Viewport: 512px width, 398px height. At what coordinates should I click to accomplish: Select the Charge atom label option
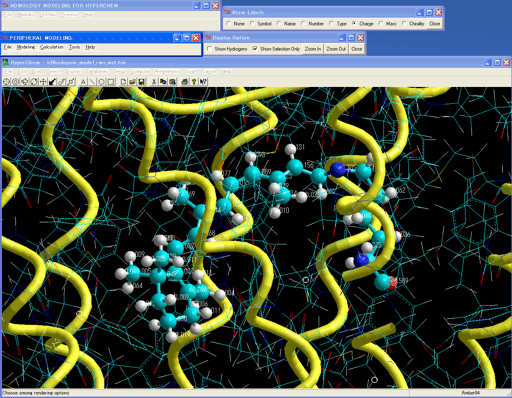click(354, 23)
